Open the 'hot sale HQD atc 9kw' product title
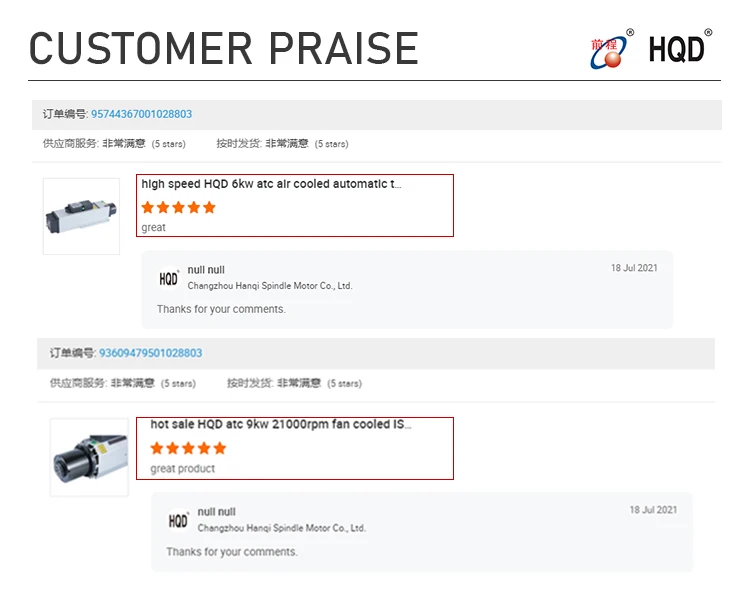This screenshot has height=601, width=750. pyautogui.click(x=281, y=424)
